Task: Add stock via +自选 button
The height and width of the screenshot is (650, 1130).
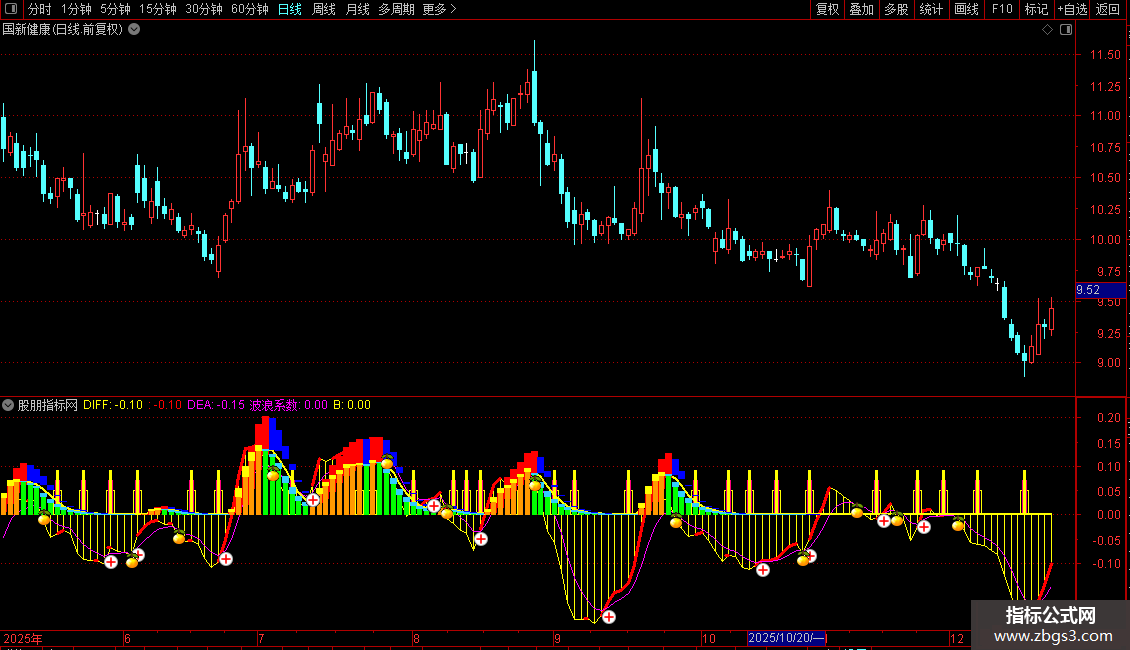Action: 1072,9
